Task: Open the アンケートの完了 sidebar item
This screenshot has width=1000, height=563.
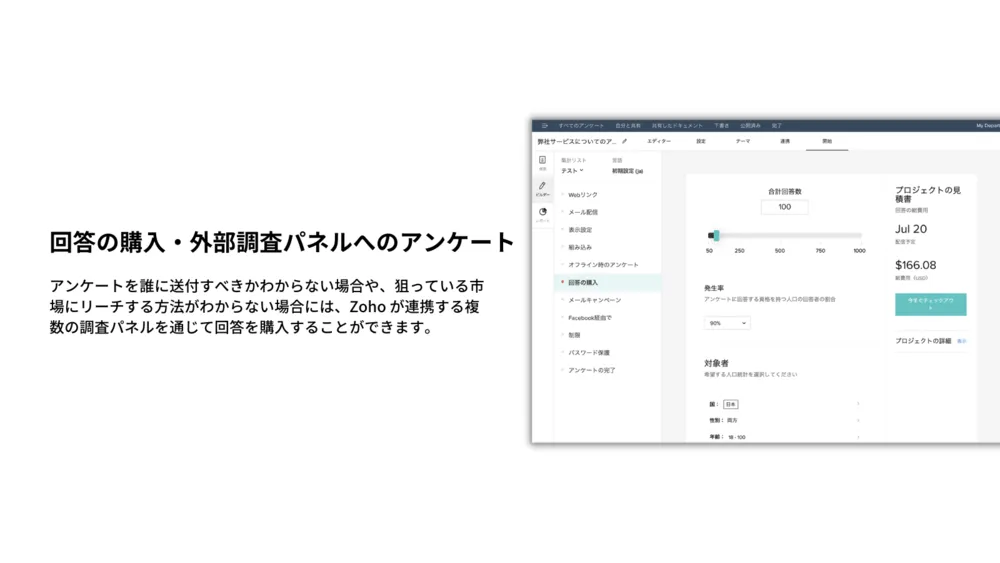Action: pyautogui.click(x=591, y=370)
